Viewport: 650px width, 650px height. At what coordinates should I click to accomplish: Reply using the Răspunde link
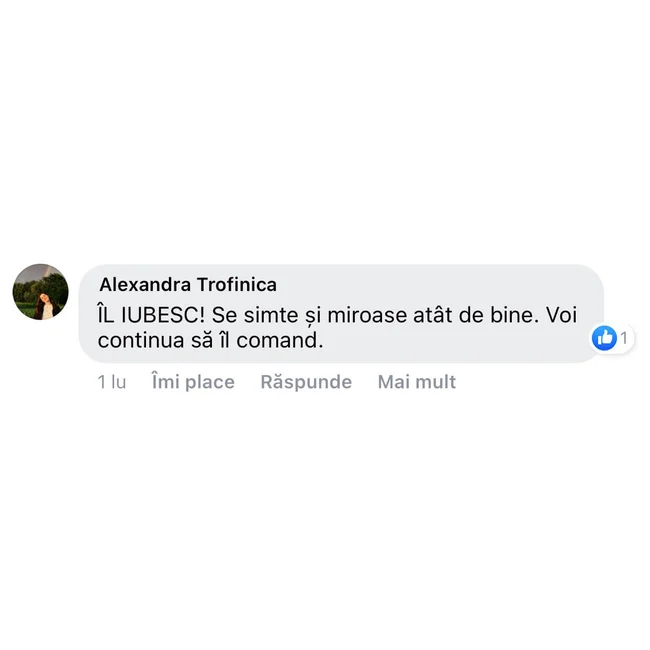306,381
